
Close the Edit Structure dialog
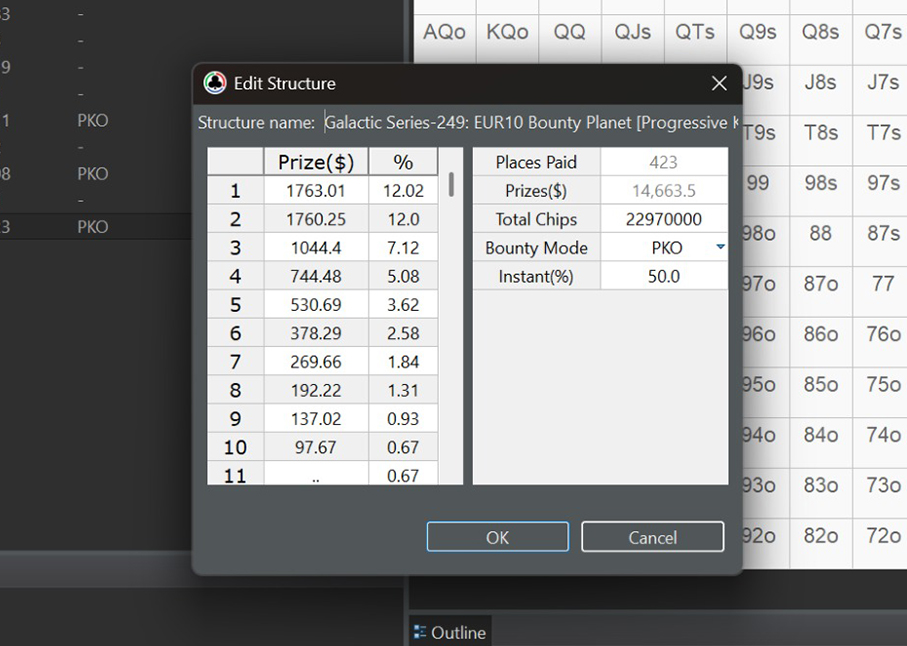tap(718, 84)
